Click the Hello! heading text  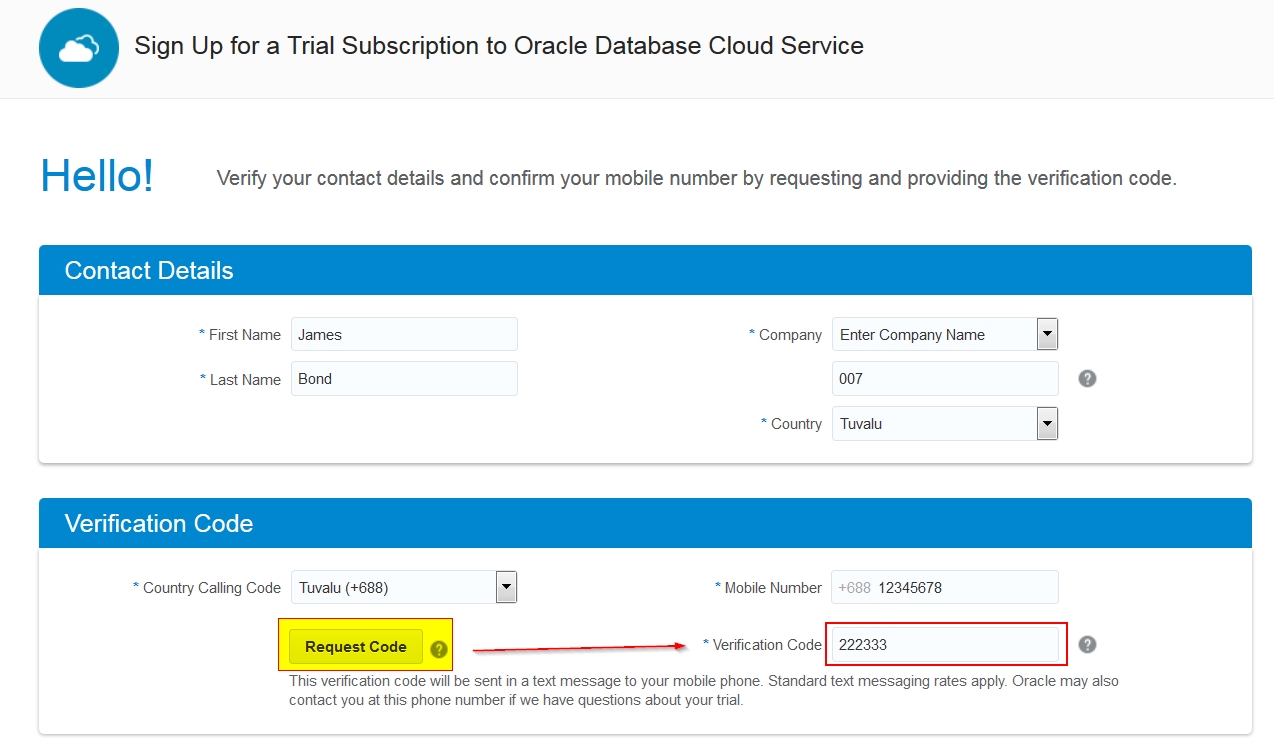point(97,176)
